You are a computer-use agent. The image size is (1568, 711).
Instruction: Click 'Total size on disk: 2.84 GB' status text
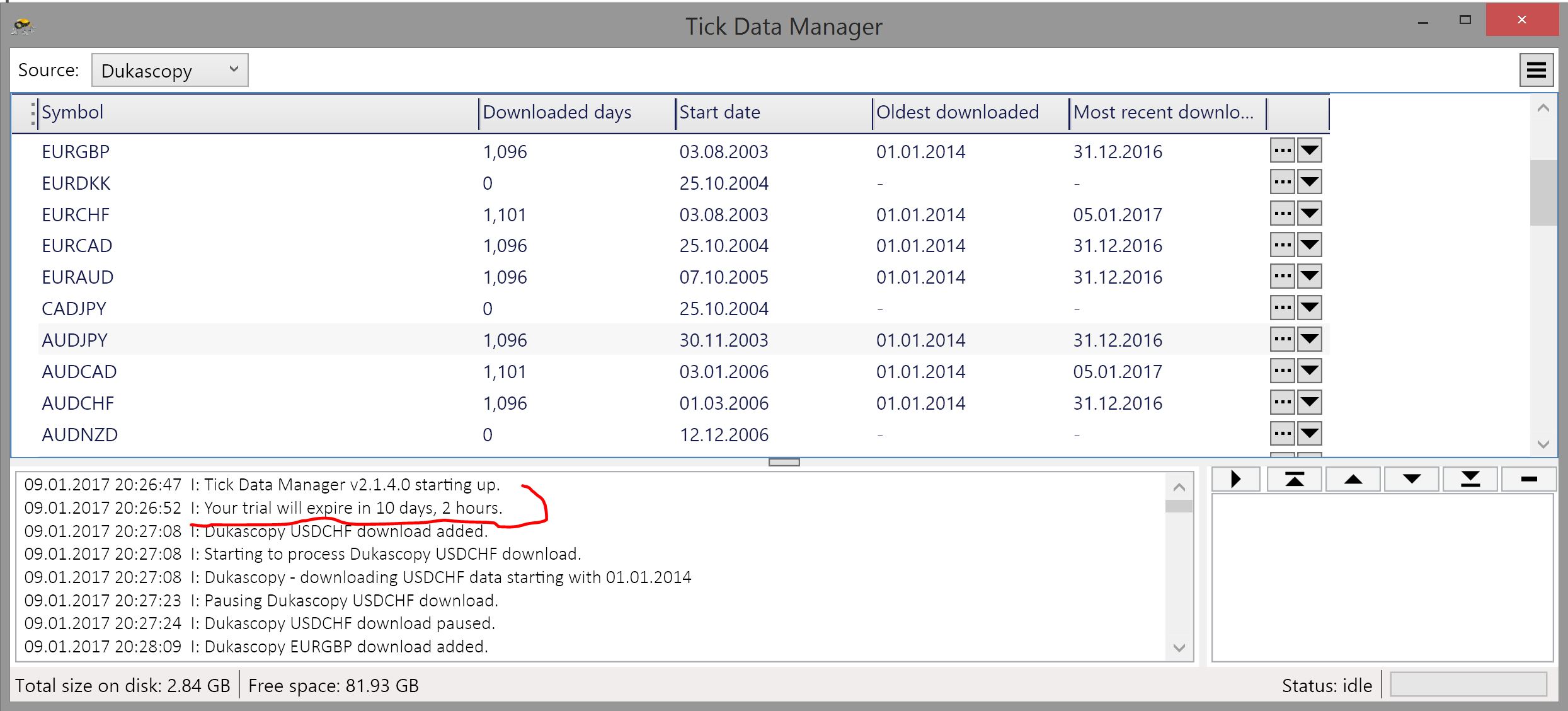coord(123,686)
